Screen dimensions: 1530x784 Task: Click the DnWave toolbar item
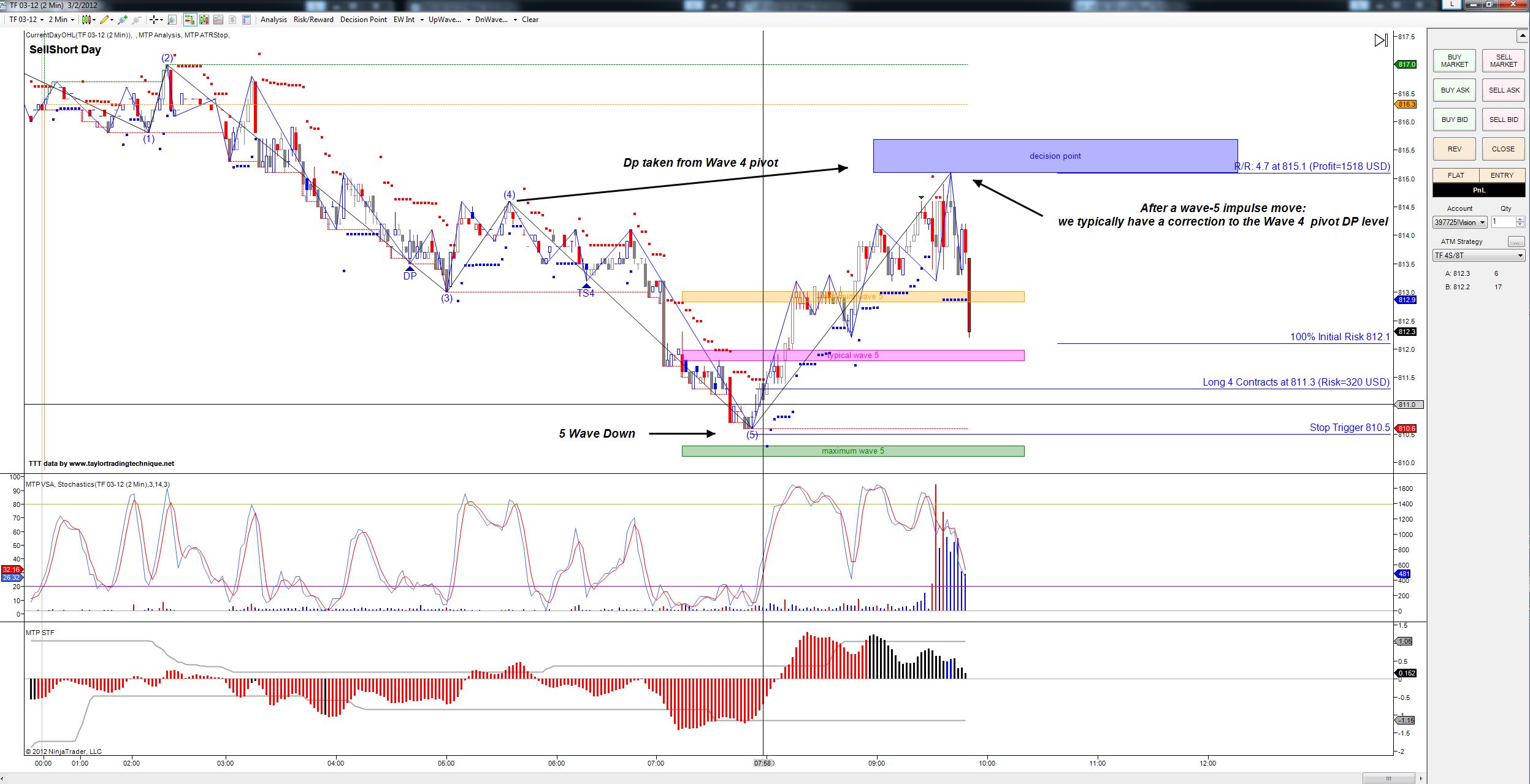pyautogui.click(x=491, y=20)
